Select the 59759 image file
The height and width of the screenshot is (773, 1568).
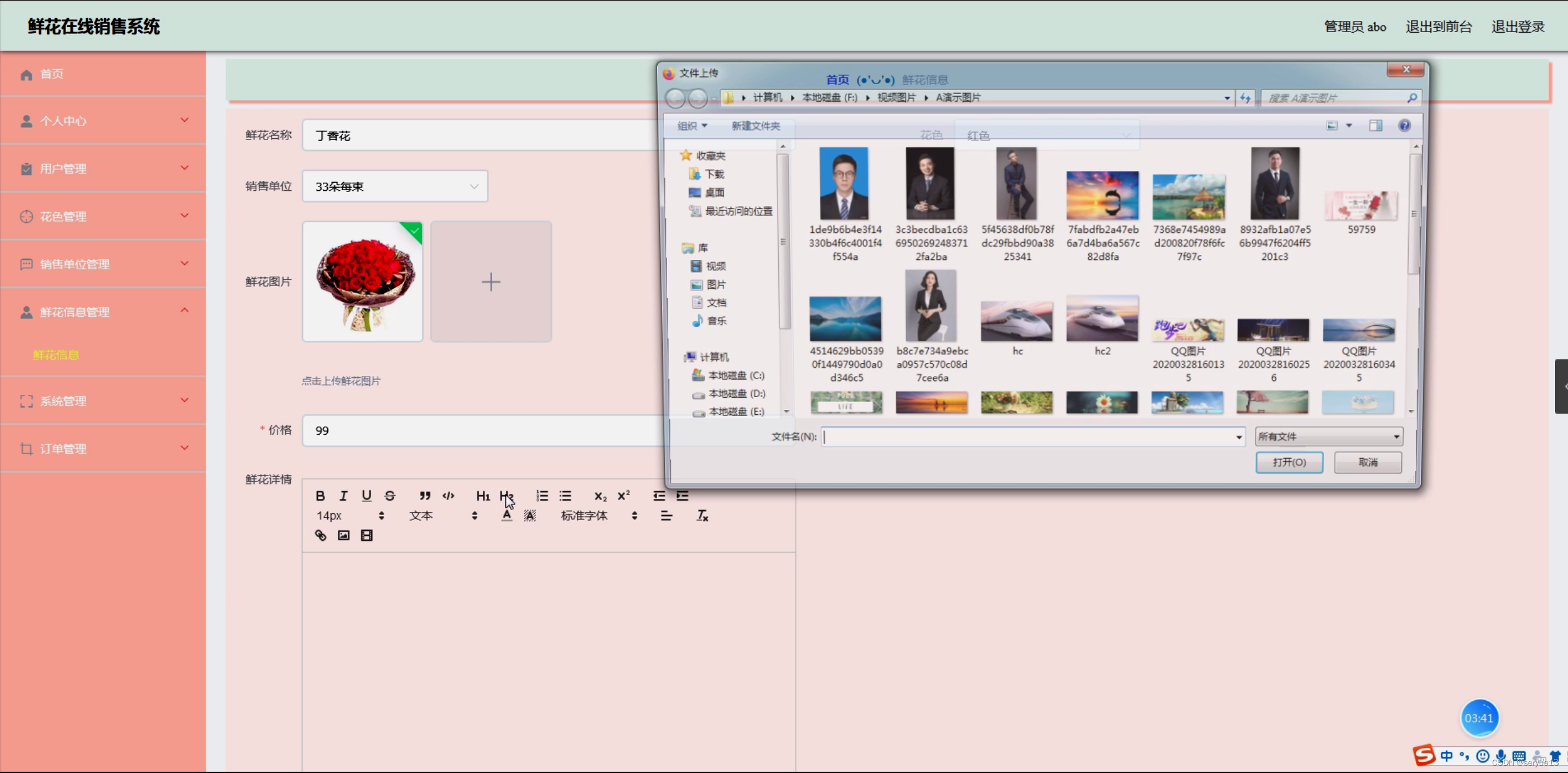(x=1361, y=212)
